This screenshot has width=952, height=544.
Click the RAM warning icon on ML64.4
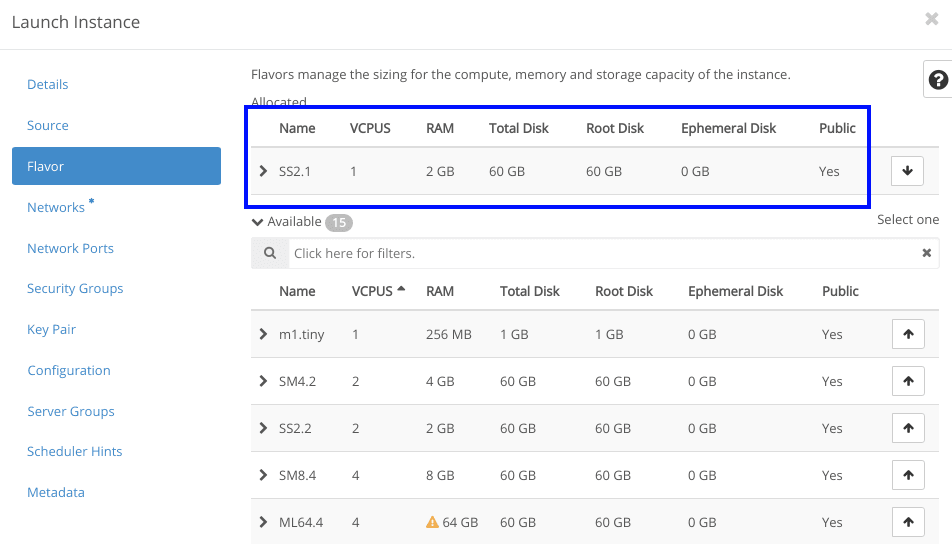tap(432, 522)
